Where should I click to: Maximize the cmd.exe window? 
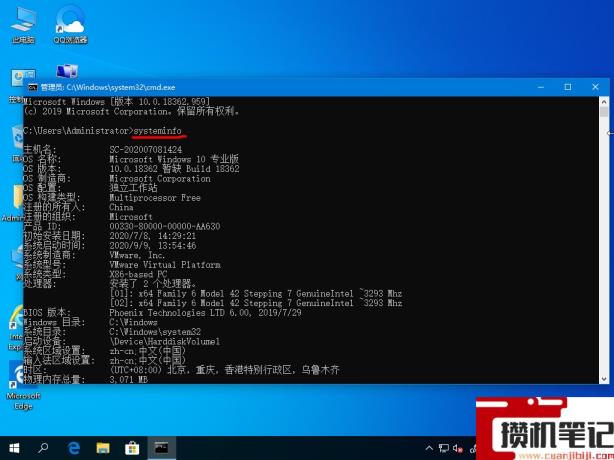[568, 87]
